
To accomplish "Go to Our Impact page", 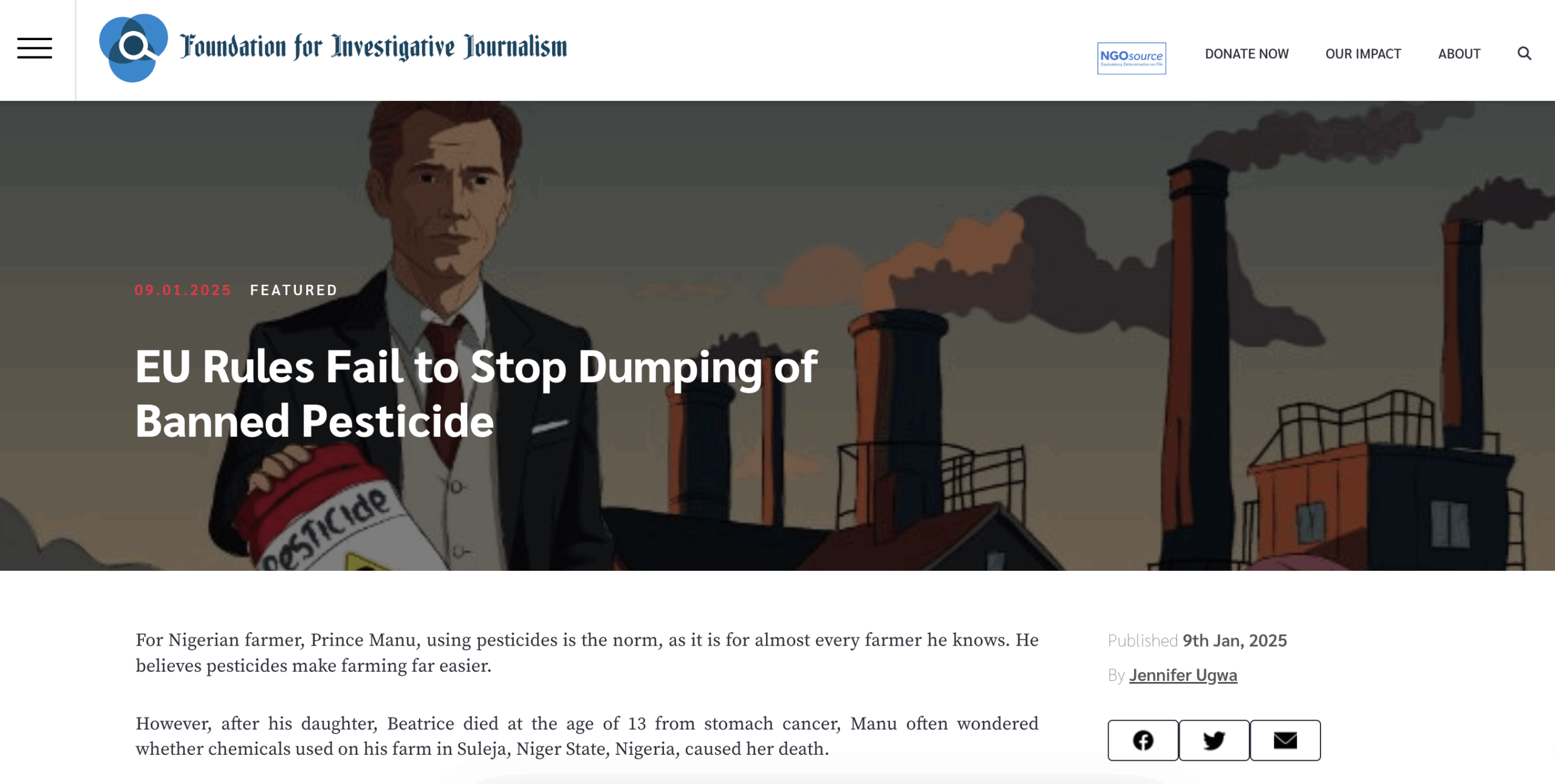I will pyautogui.click(x=1362, y=53).
